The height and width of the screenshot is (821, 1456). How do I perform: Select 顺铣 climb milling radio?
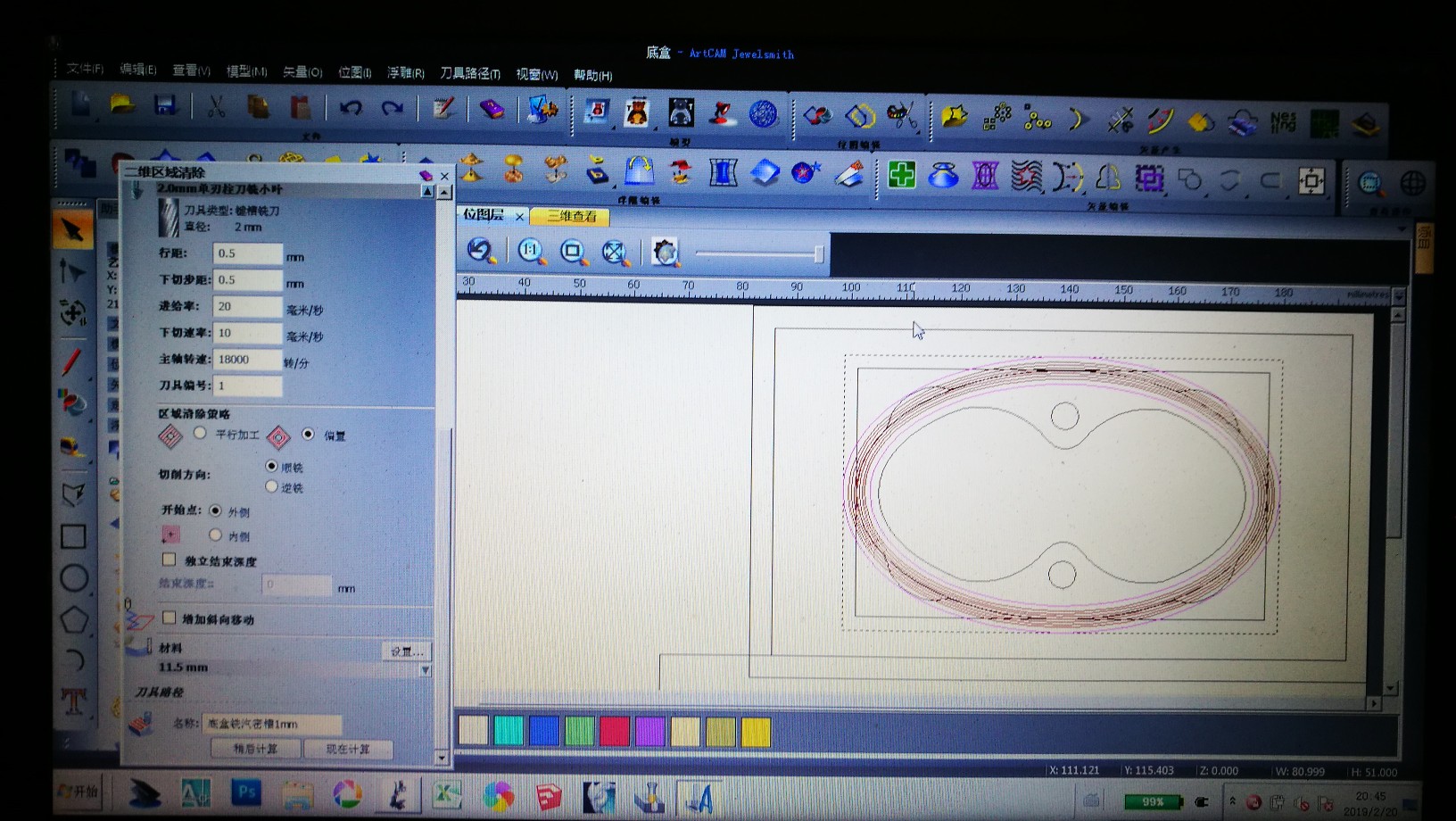pyautogui.click(x=271, y=466)
